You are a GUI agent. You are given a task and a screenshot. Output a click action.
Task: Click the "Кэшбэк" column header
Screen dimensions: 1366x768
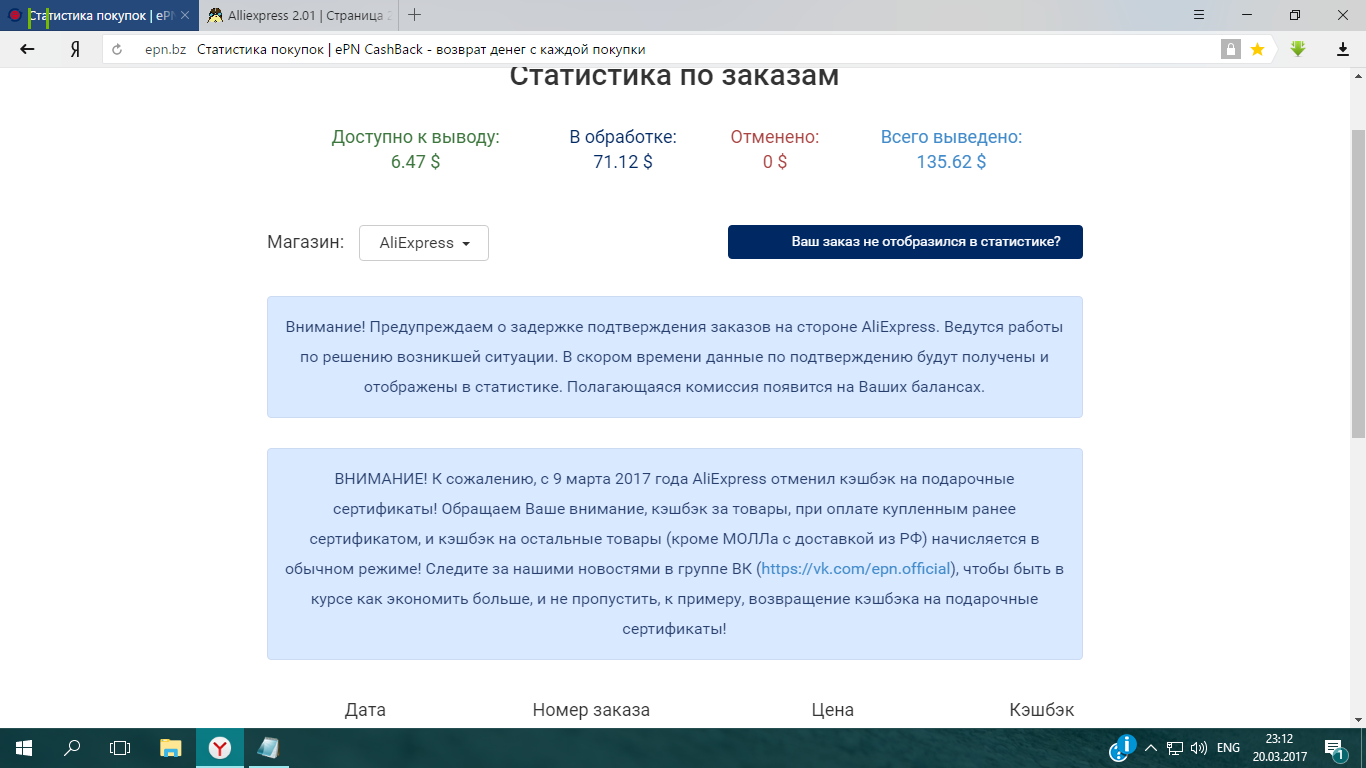point(1042,710)
